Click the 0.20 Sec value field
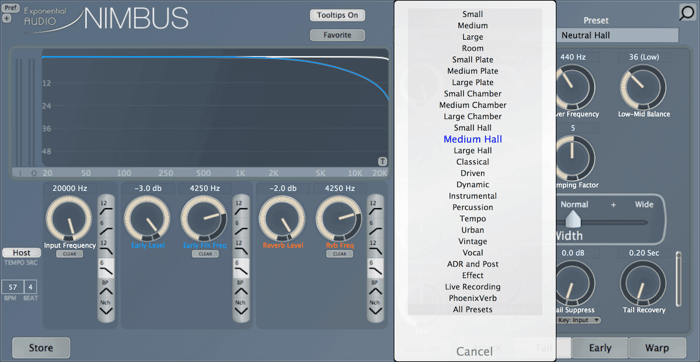Screen dimensions: 700x362 pyautogui.click(x=643, y=253)
